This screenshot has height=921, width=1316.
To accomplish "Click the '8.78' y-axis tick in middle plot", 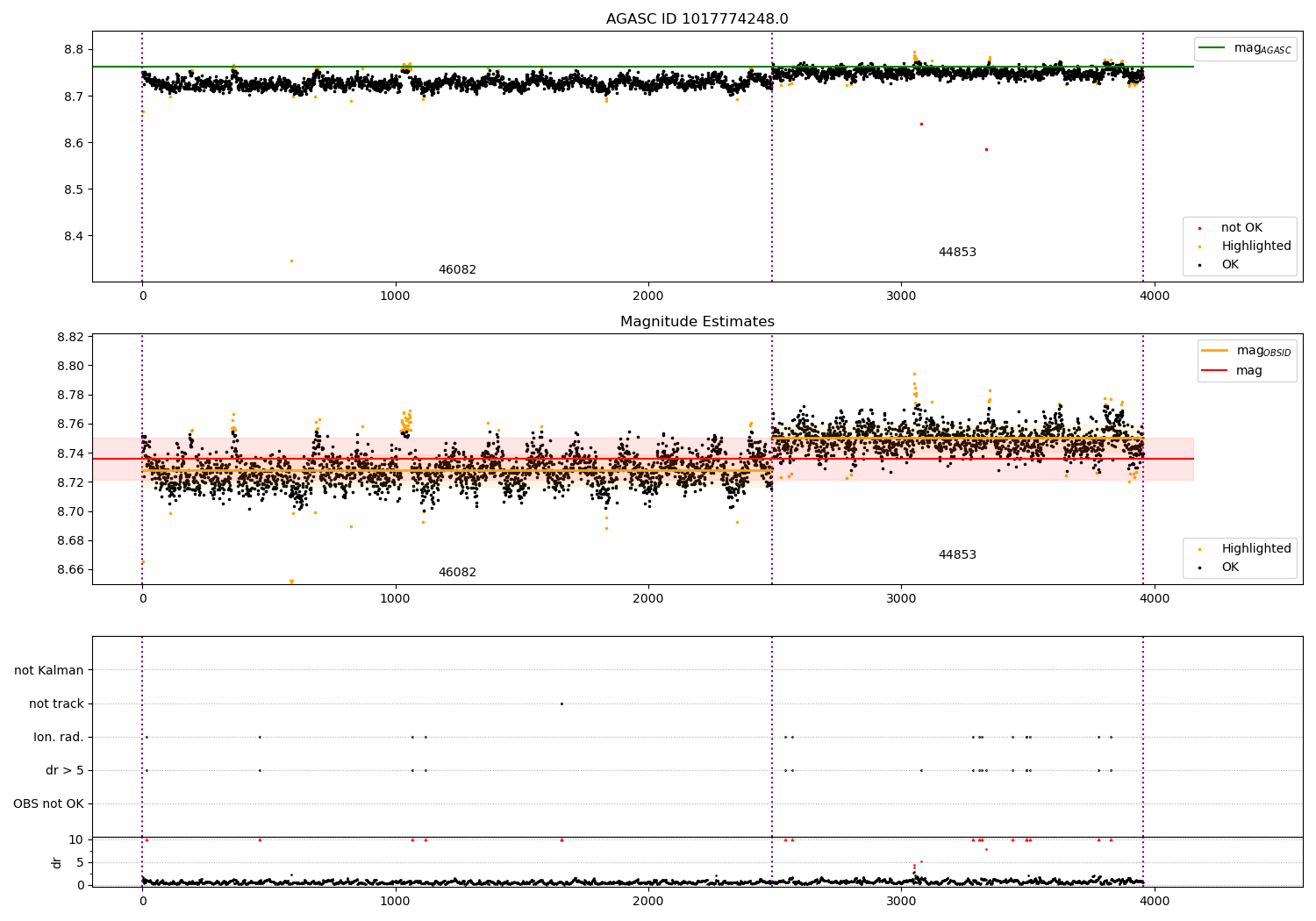I will (x=71, y=396).
